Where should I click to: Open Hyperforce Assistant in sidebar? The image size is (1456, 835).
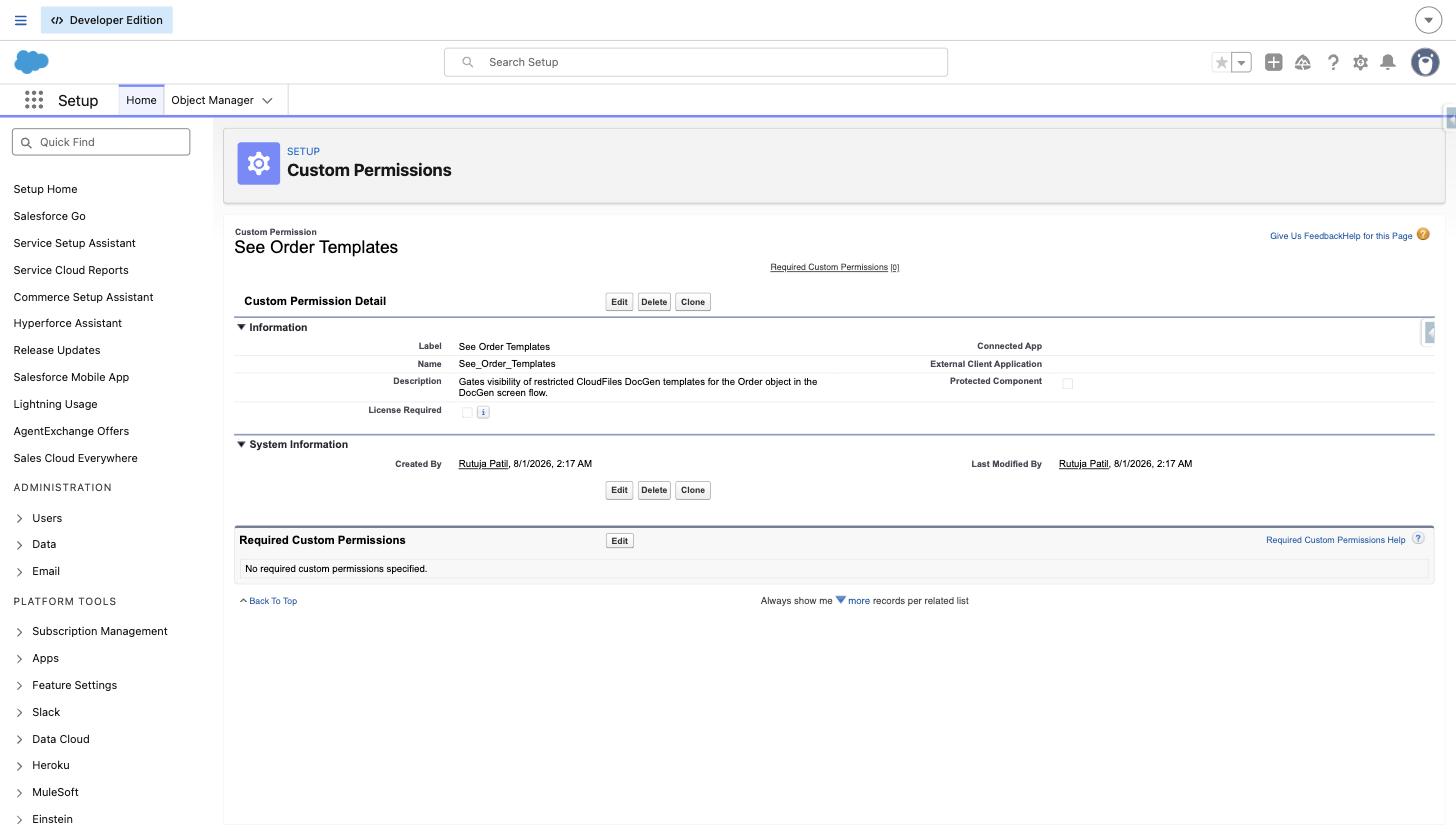68,323
